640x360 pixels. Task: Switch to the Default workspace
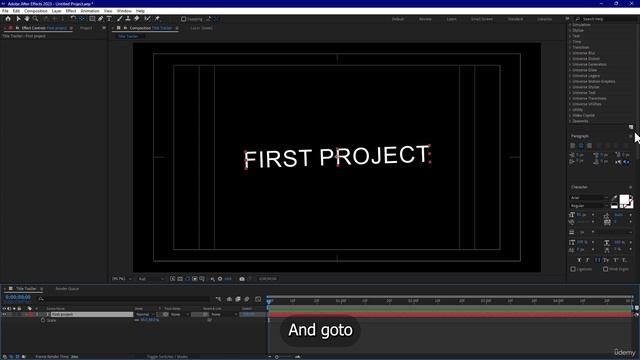(x=398, y=19)
